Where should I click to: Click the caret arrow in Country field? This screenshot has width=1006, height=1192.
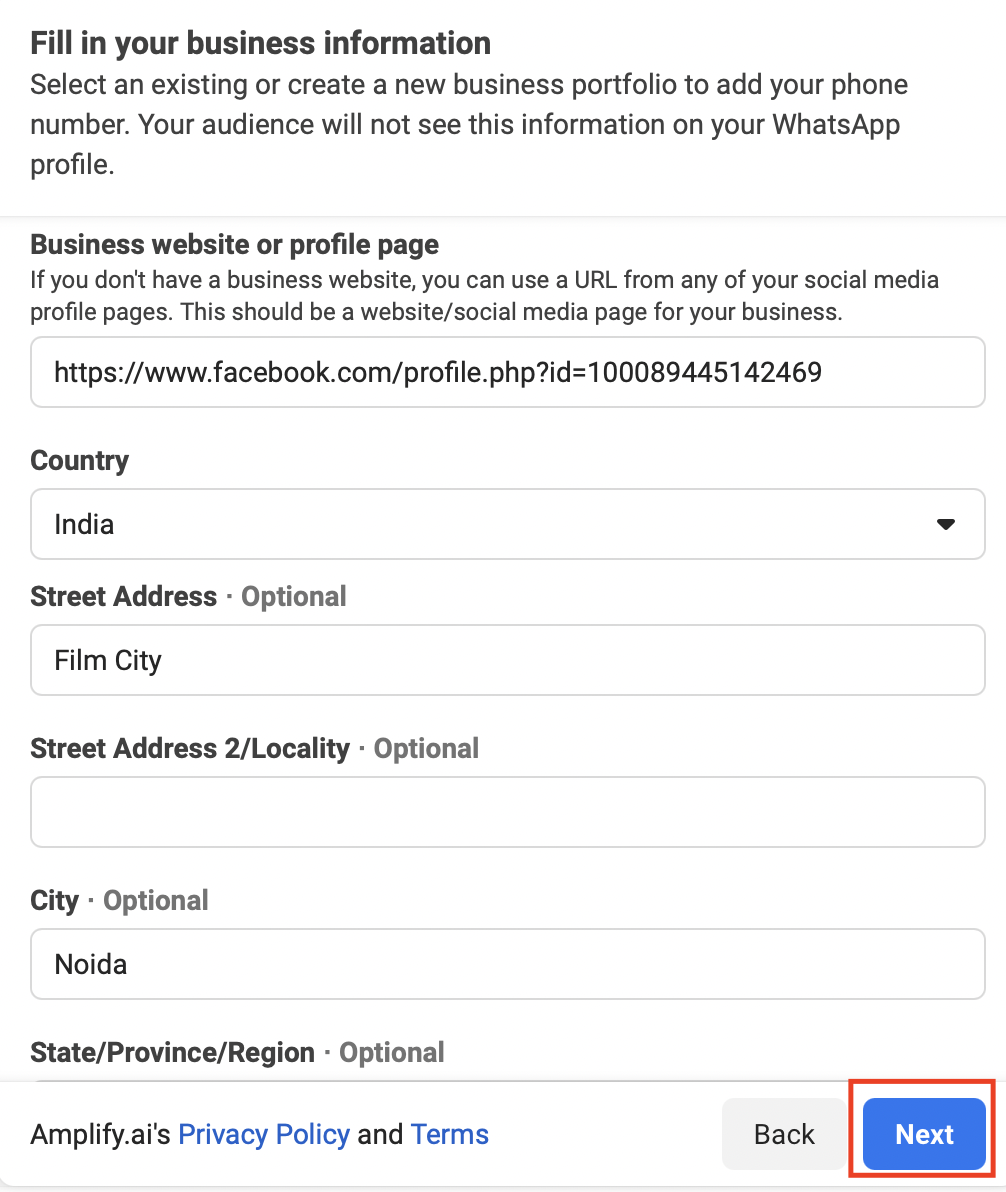point(945,524)
